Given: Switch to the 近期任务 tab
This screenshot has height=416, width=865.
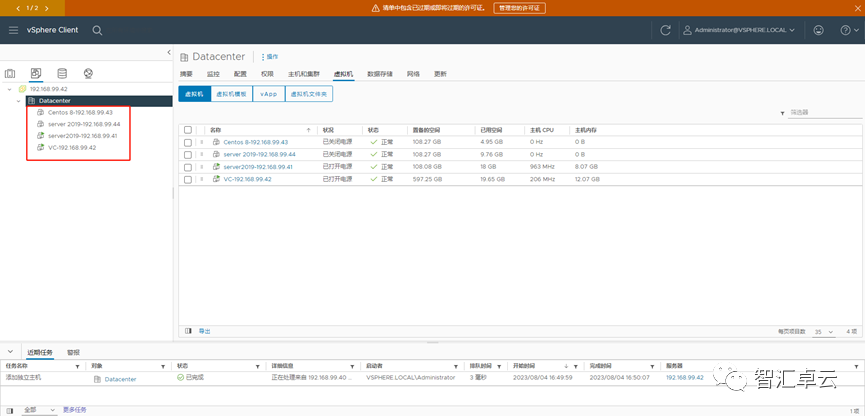Looking at the screenshot, I should 40,352.
